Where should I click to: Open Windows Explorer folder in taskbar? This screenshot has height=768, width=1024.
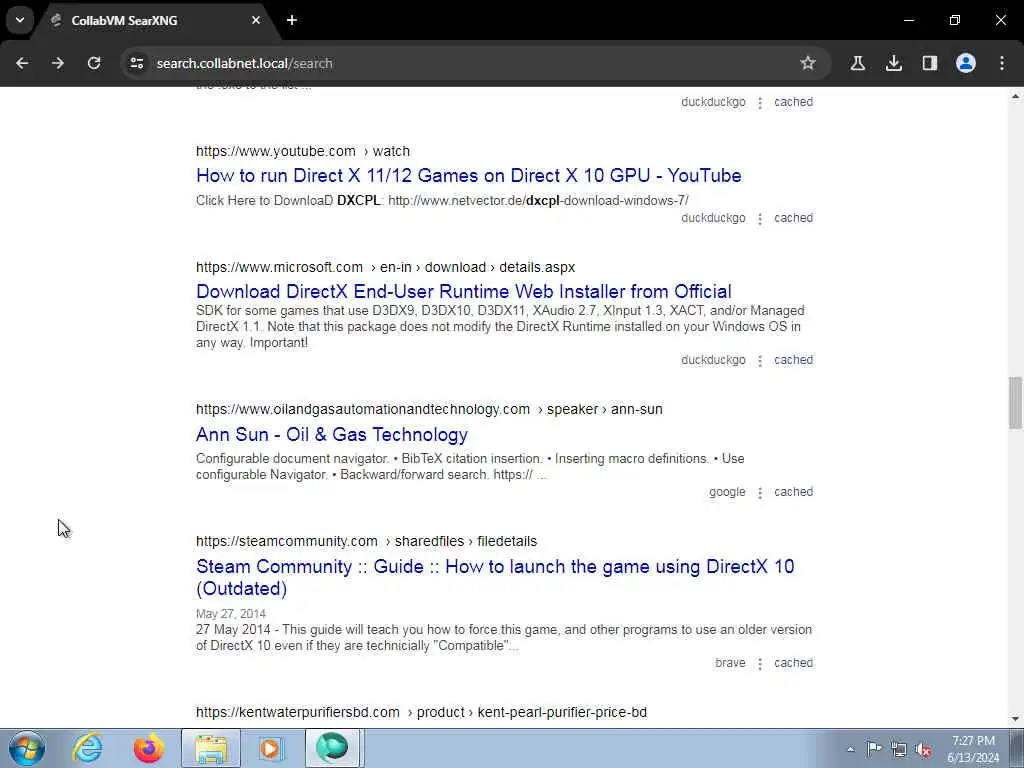pyautogui.click(x=211, y=748)
